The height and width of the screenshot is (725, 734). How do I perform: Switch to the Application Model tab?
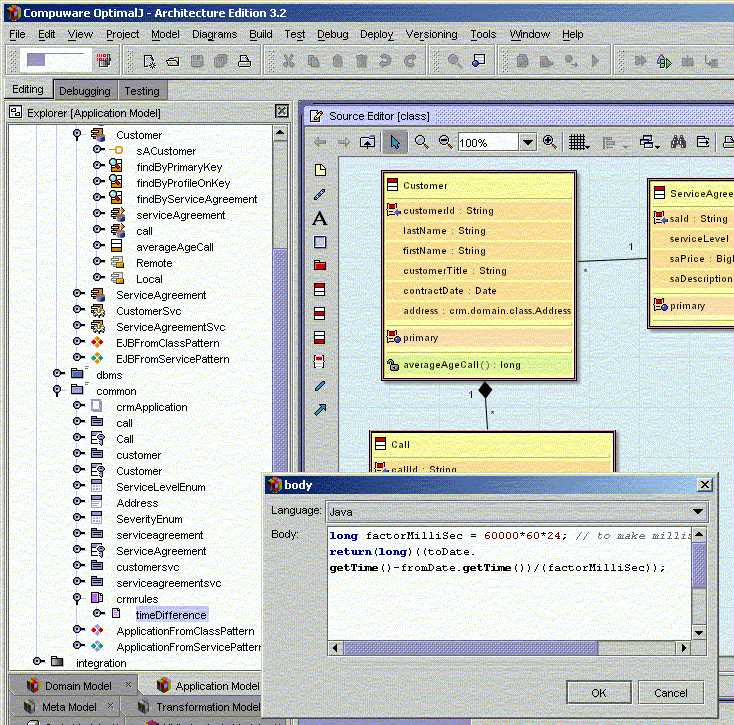pos(208,686)
